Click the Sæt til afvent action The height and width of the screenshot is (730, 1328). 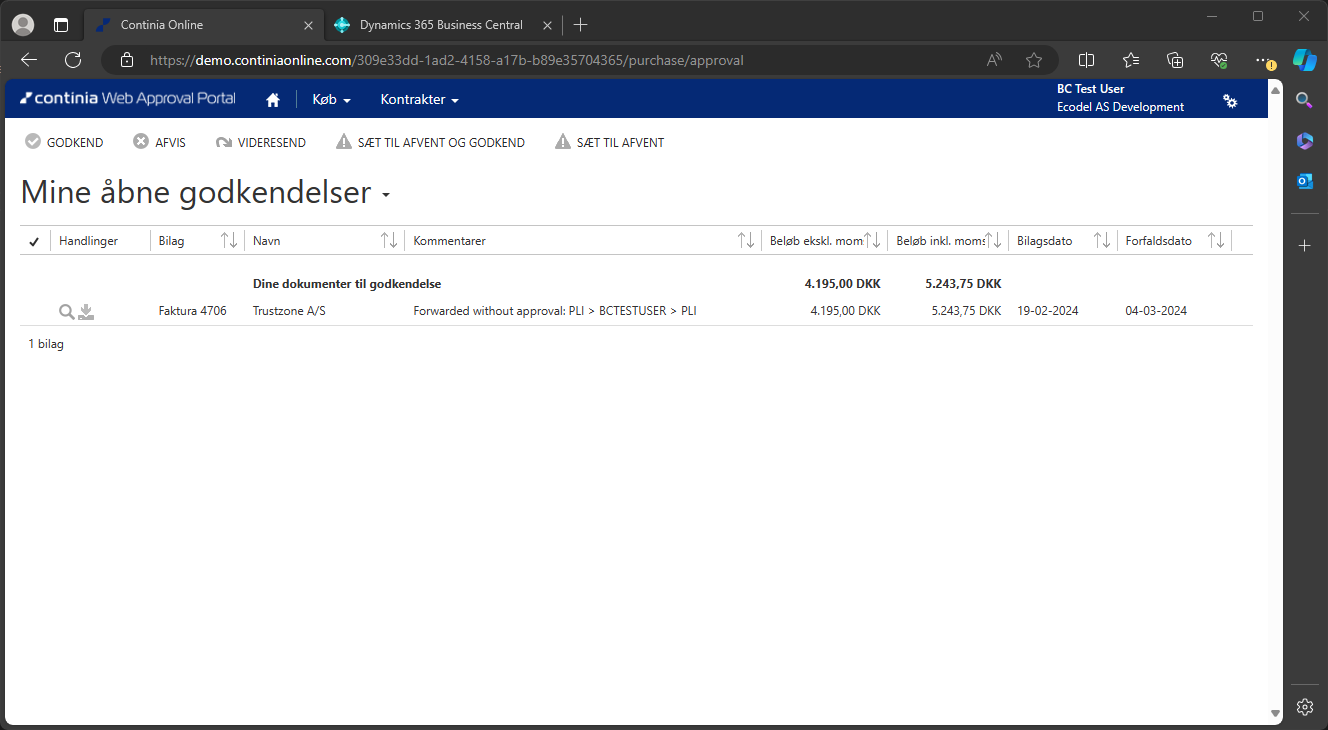tap(609, 143)
